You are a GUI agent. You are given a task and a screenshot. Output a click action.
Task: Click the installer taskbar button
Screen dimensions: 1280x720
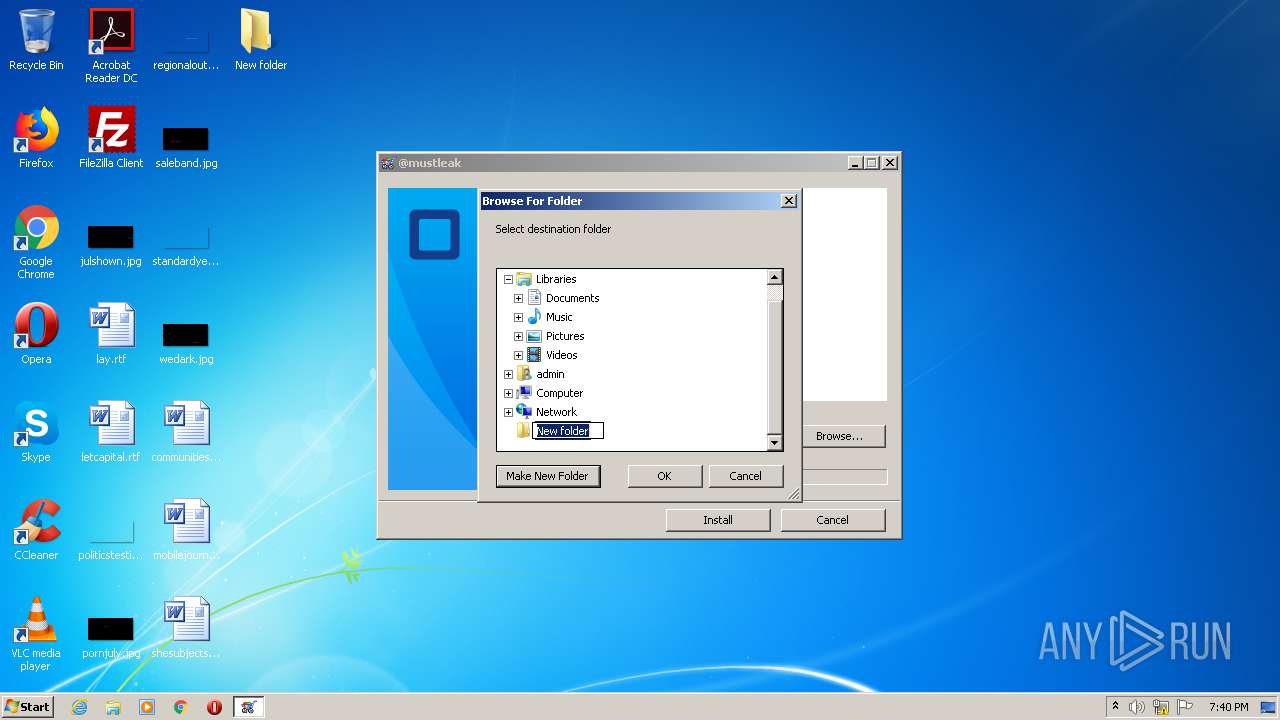tap(248, 707)
